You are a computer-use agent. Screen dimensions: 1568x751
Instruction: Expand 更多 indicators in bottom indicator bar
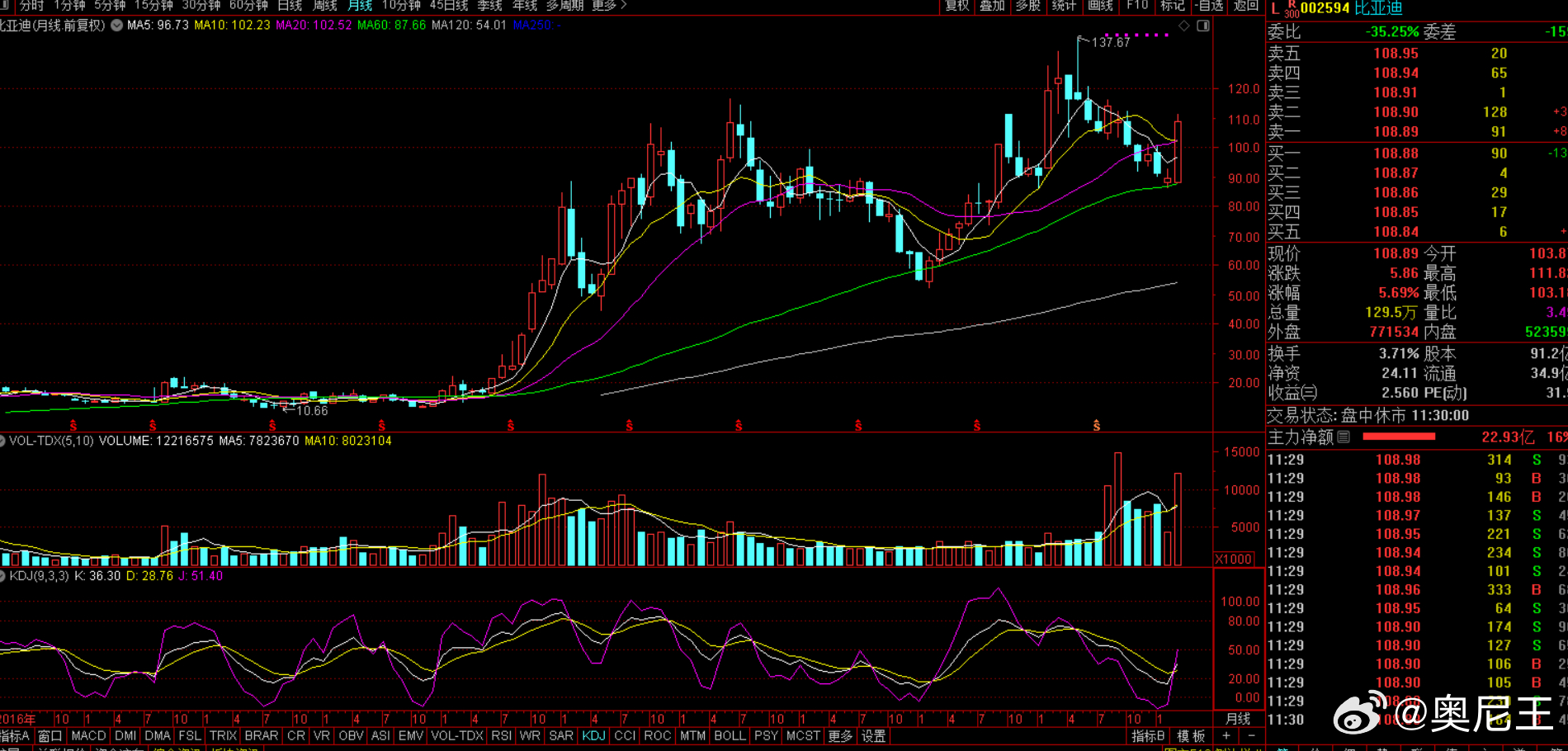click(x=840, y=735)
